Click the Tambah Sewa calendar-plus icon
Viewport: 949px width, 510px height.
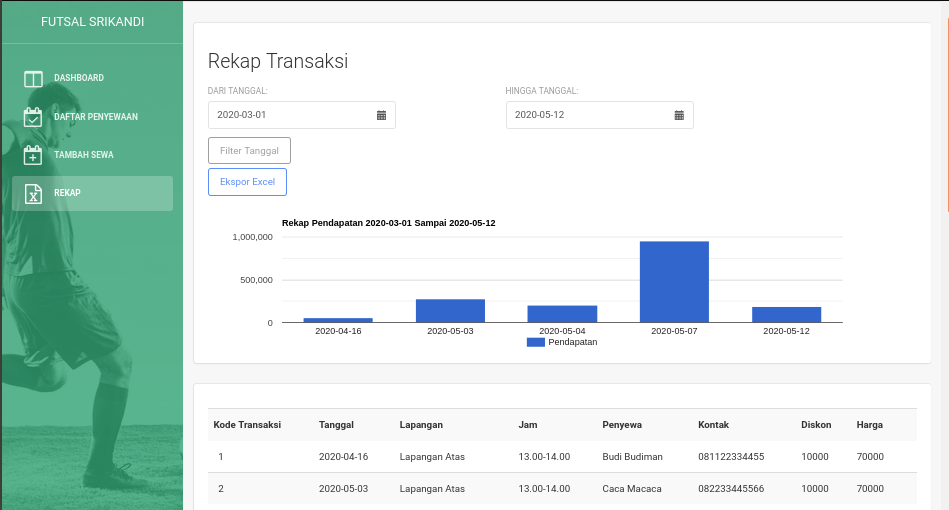(x=33, y=155)
